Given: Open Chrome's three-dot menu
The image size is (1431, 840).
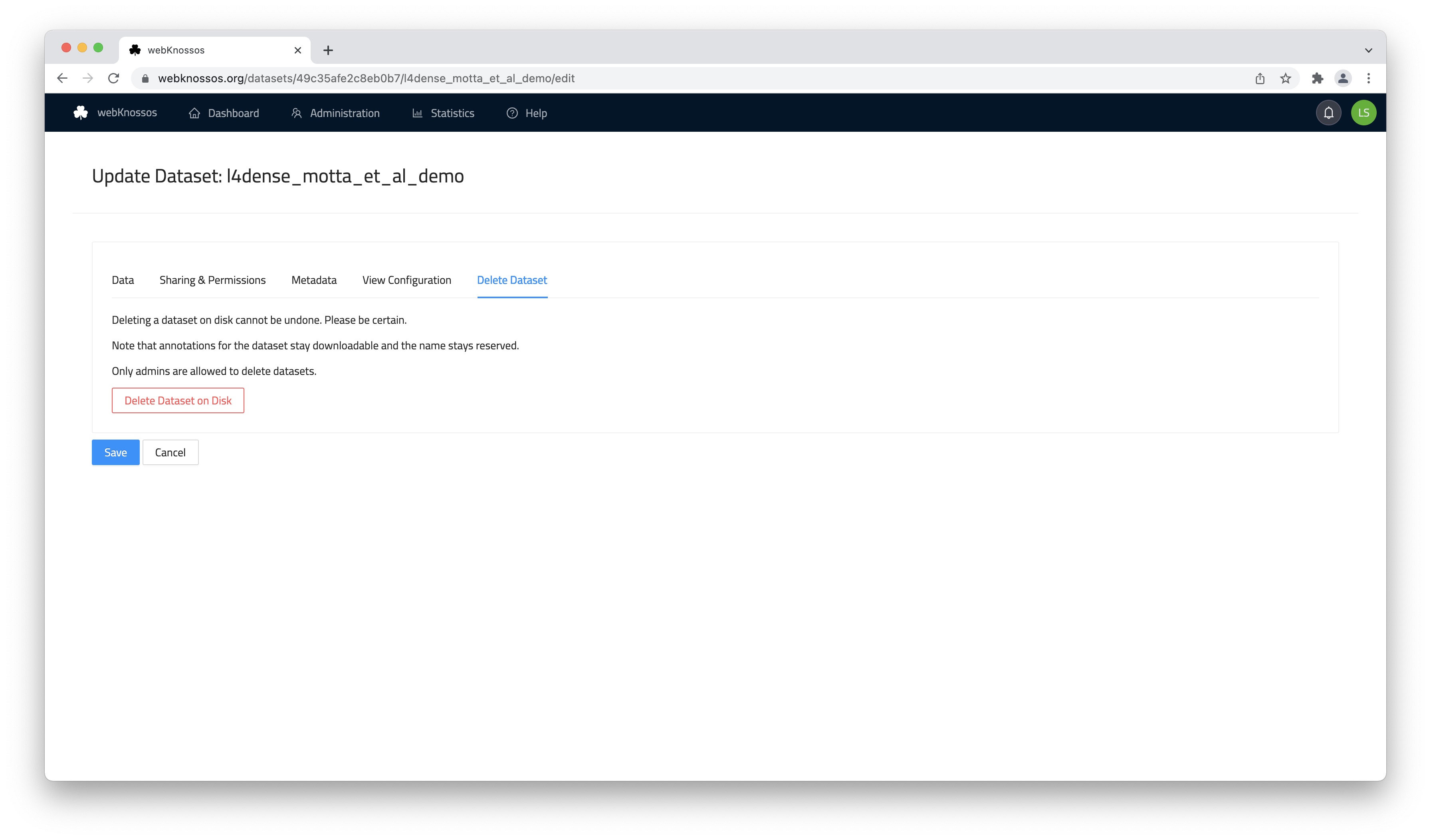Looking at the screenshot, I should tap(1369, 78).
